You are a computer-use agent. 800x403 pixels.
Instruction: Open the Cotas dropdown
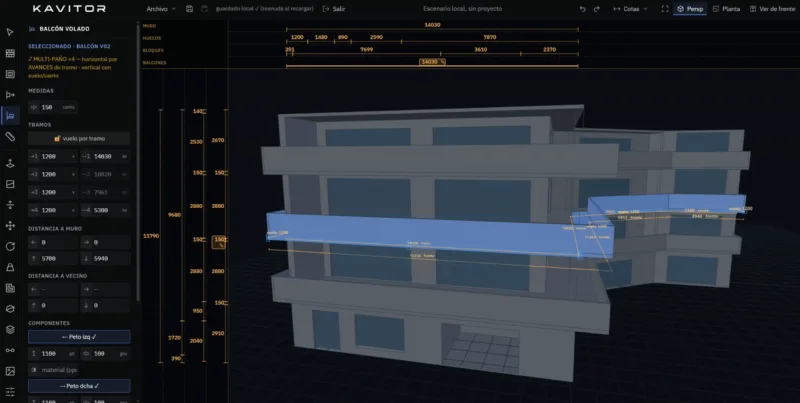(631, 9)
